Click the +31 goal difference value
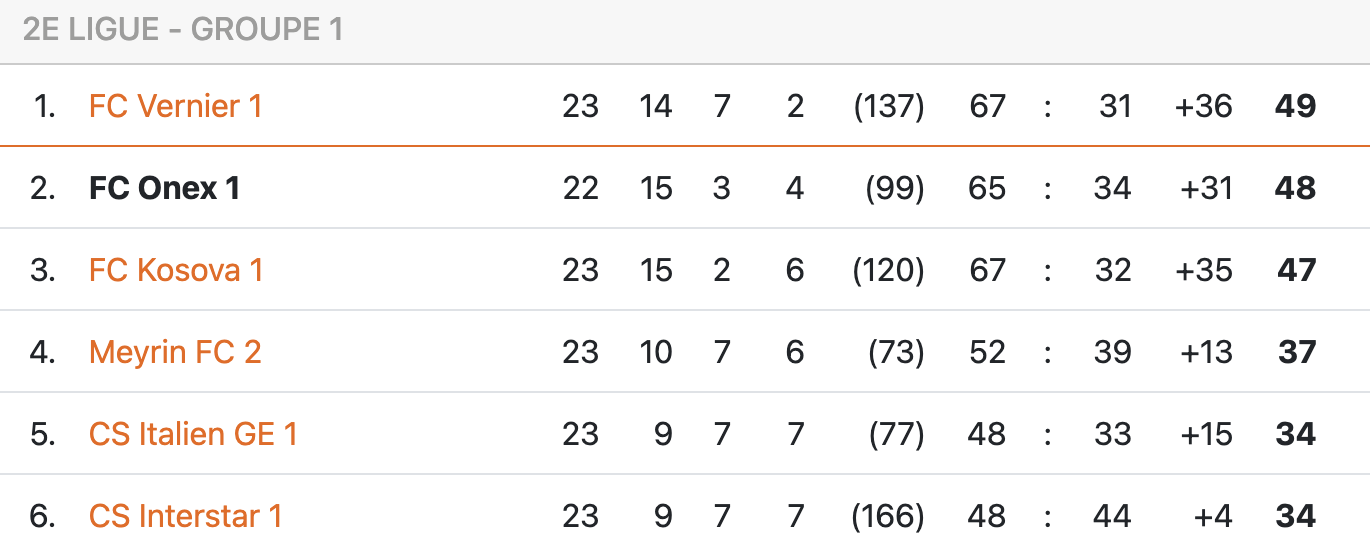The width and height of the screenshot is (1370, 550). [x=1205, y=188]
